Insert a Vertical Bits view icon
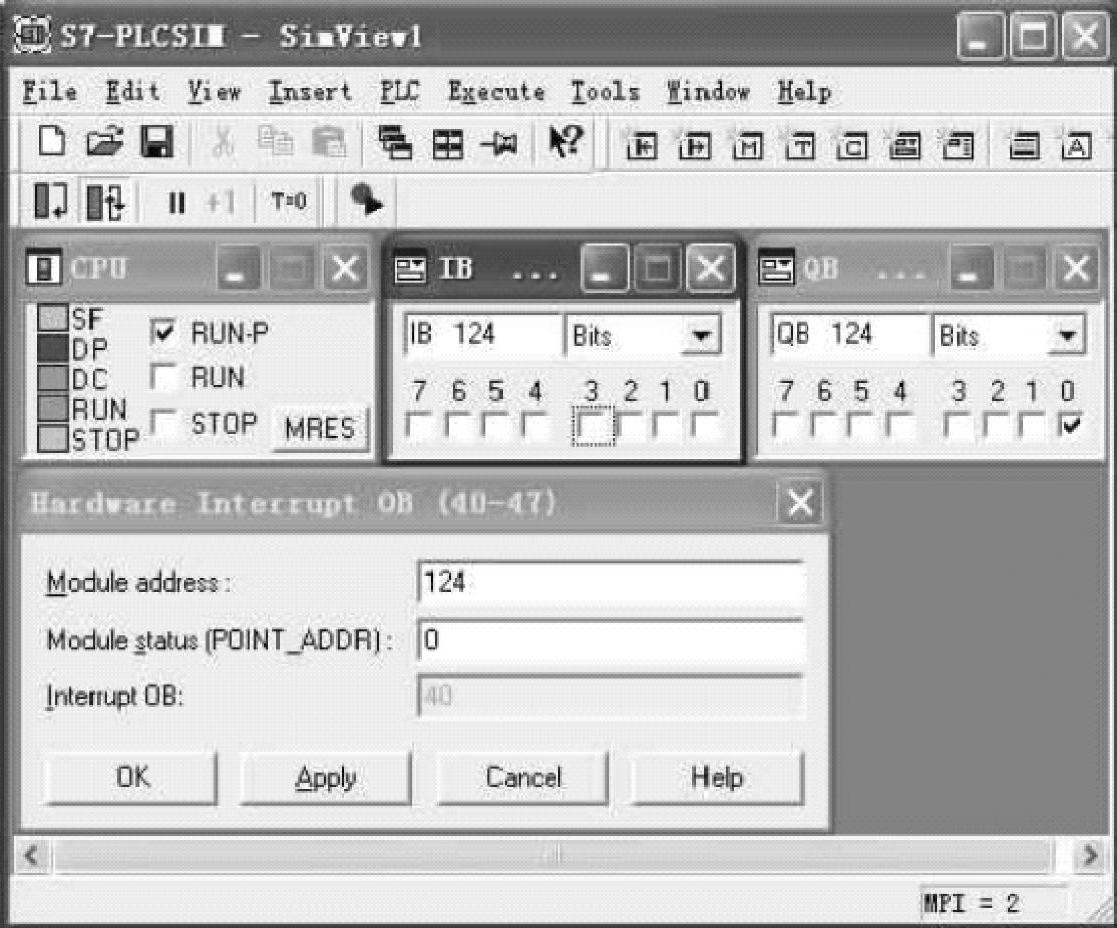The width and height of the screenshot is (1117, 928). [x=957, y=146]
